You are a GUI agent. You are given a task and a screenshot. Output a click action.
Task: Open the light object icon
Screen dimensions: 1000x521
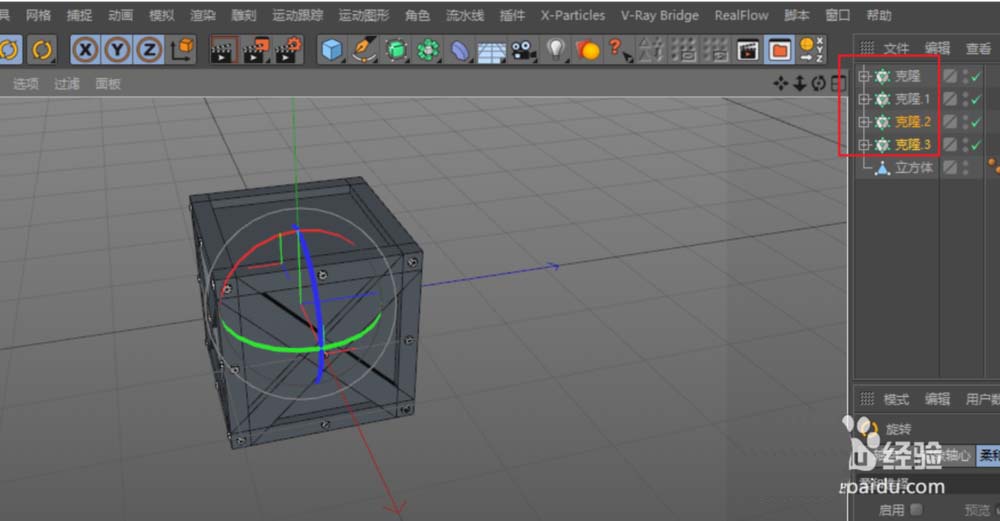tap(556, 49)
